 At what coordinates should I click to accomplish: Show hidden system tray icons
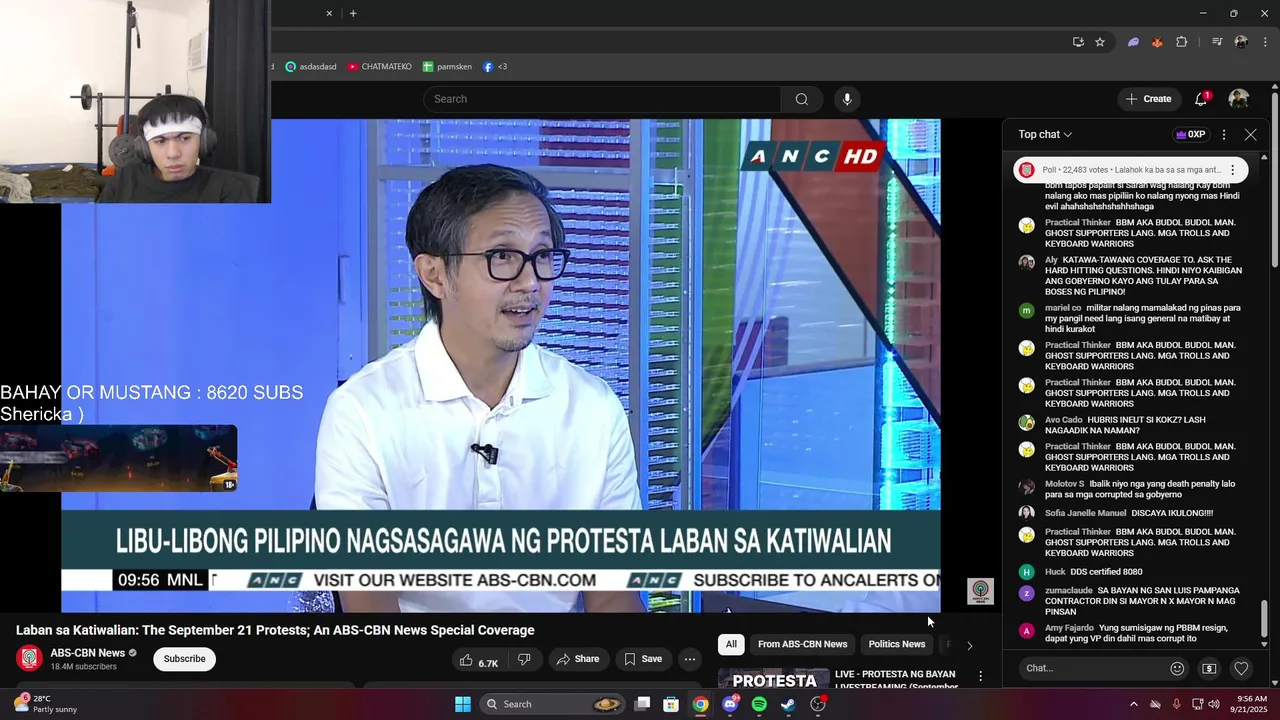click(x=1133, y=704)
